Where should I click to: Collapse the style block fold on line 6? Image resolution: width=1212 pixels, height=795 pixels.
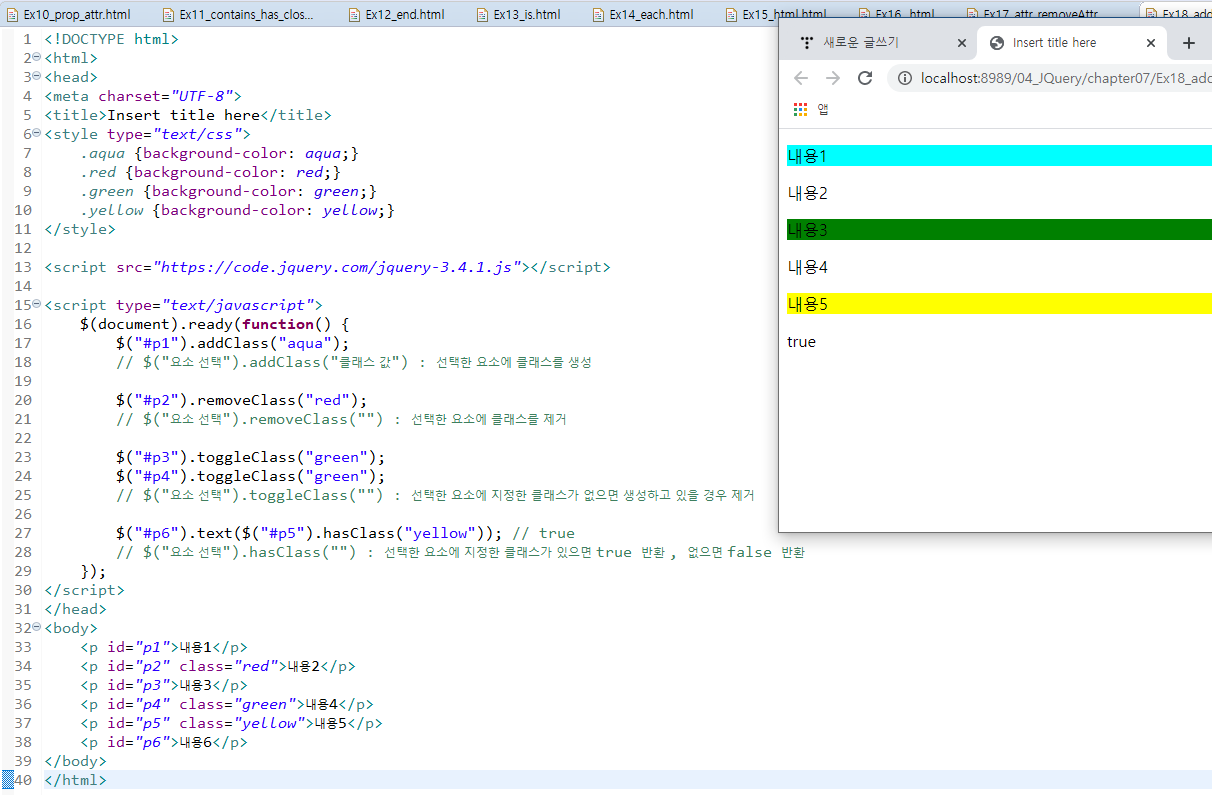(x=36, y=134)
